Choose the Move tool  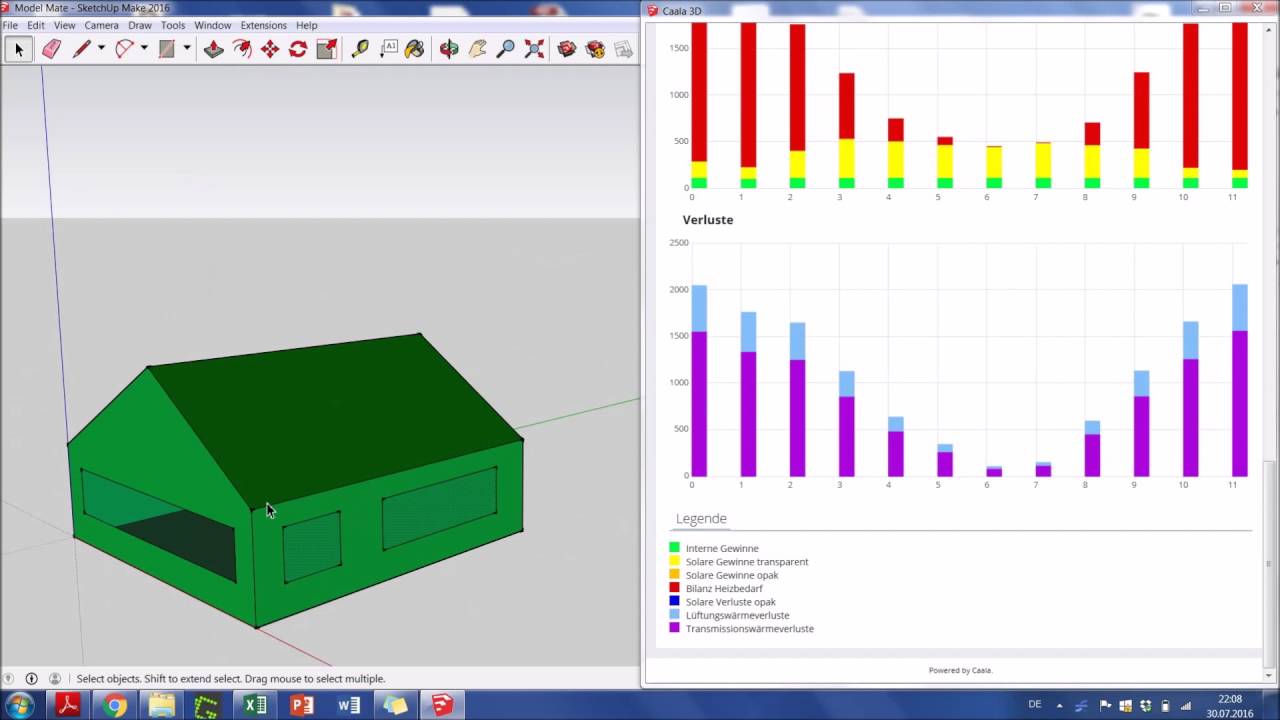270,49
